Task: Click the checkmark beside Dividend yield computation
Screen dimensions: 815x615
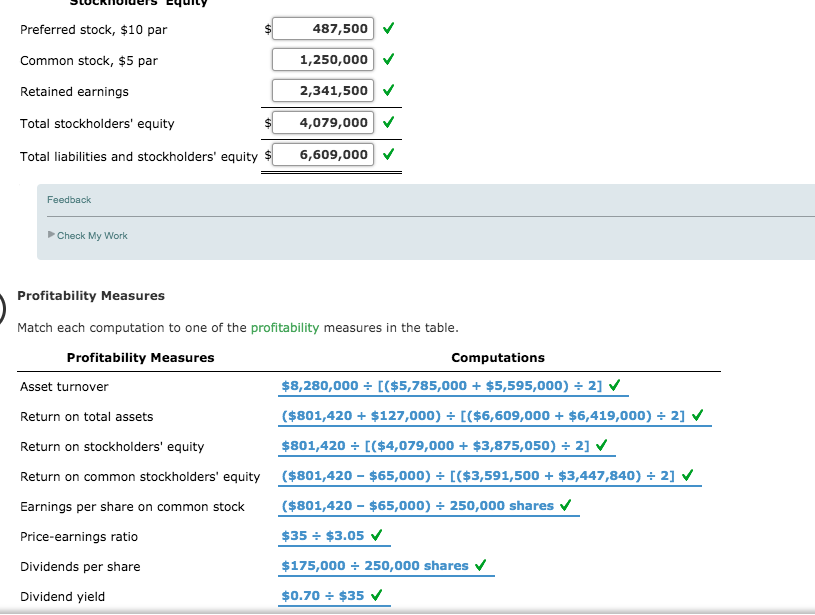Action: tap(376, 596)
